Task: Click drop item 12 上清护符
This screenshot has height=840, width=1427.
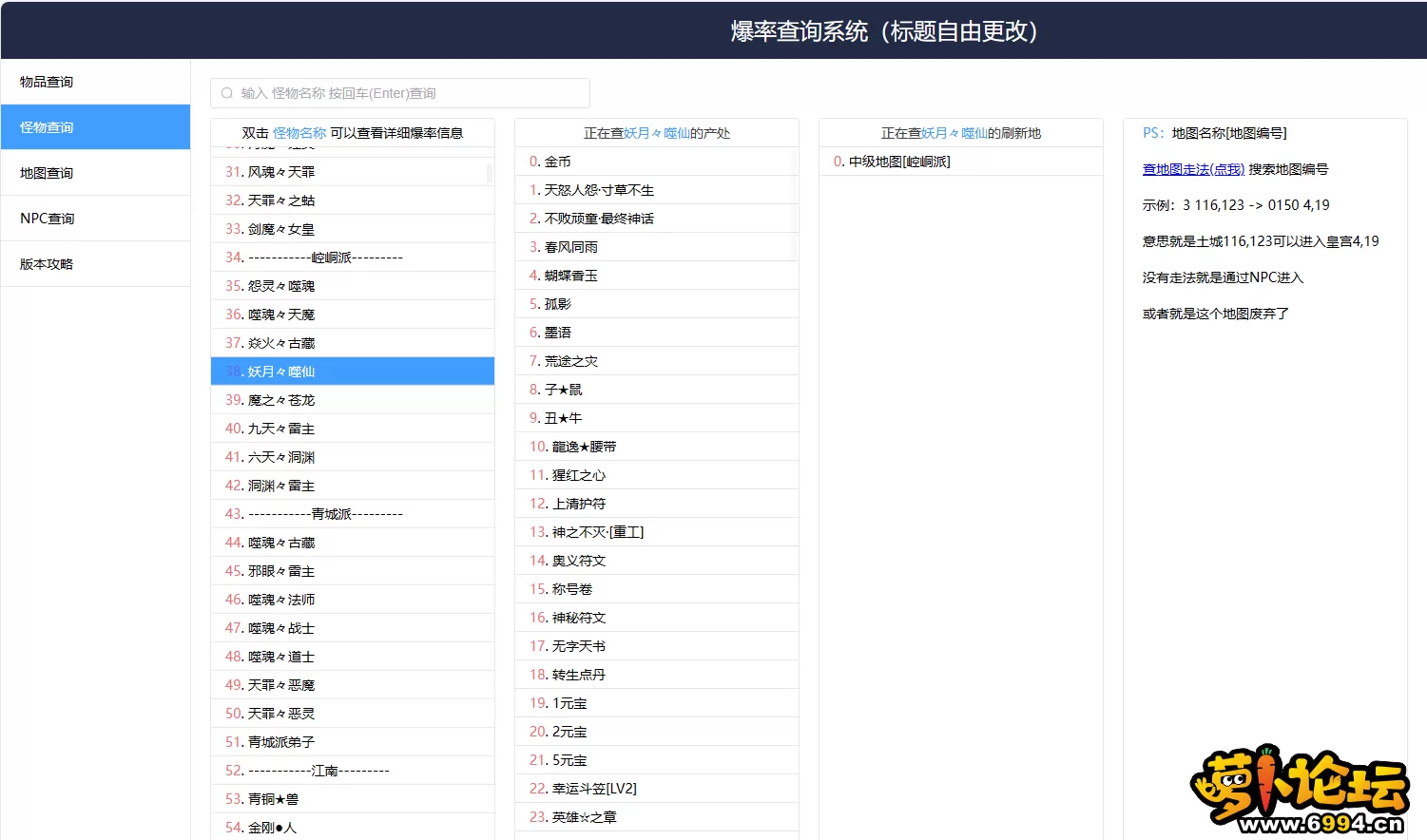Action: click(x=657, y=504)
